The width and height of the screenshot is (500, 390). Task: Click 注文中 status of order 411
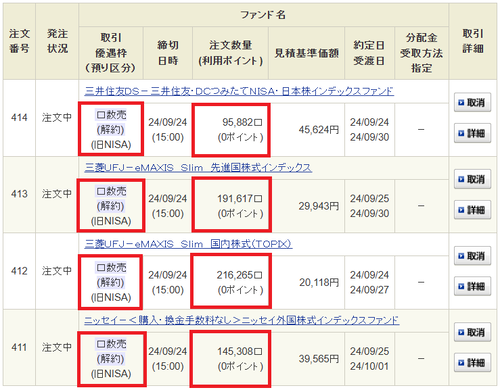[x=57, y=347]
